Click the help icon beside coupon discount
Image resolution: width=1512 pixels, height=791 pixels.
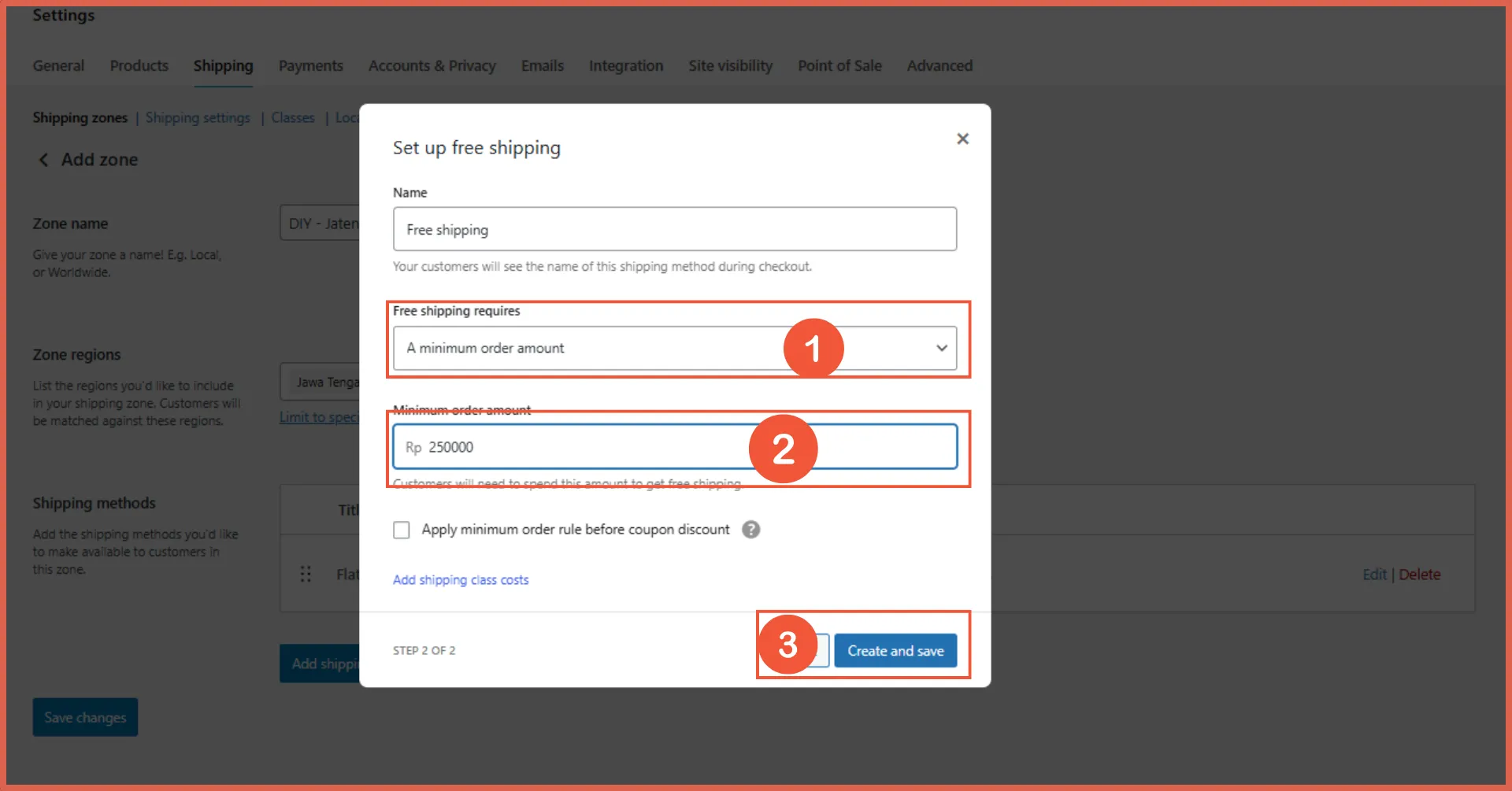751,530
